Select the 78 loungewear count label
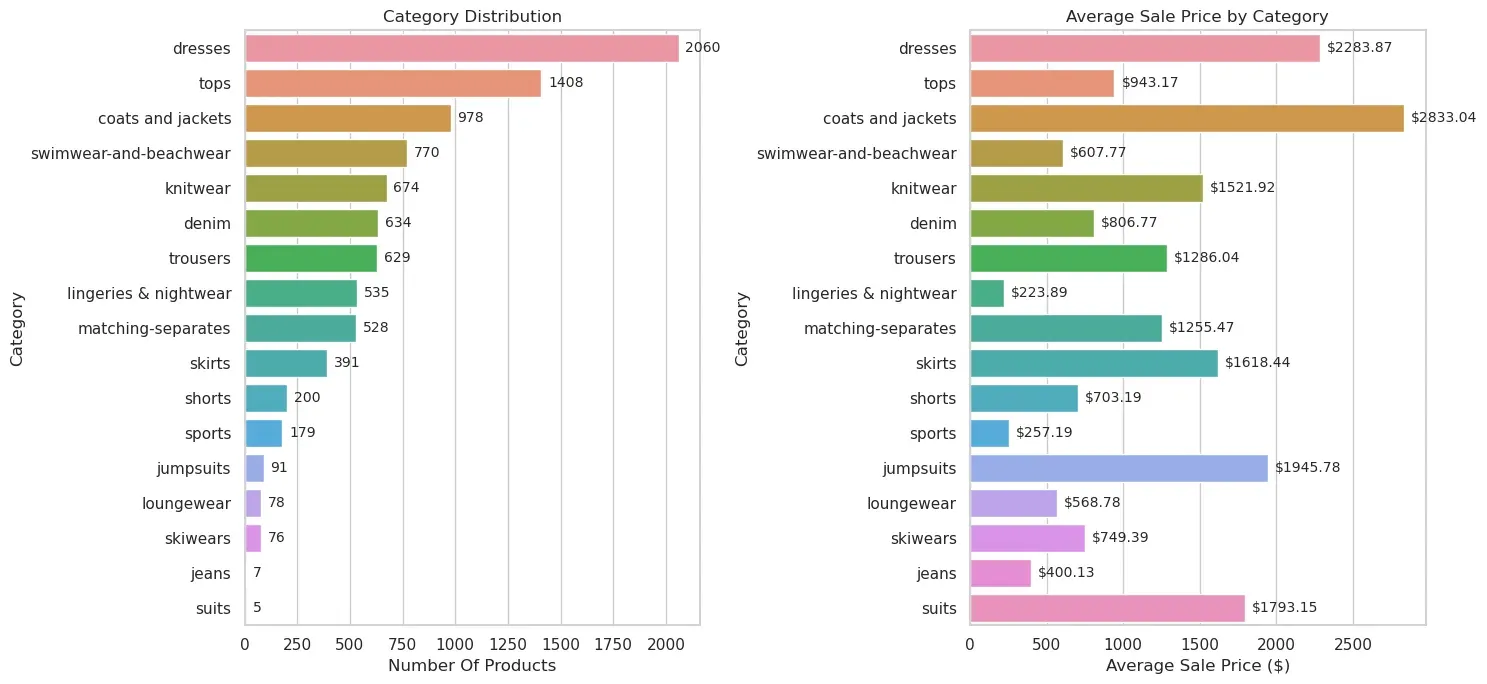 [276, 503]
